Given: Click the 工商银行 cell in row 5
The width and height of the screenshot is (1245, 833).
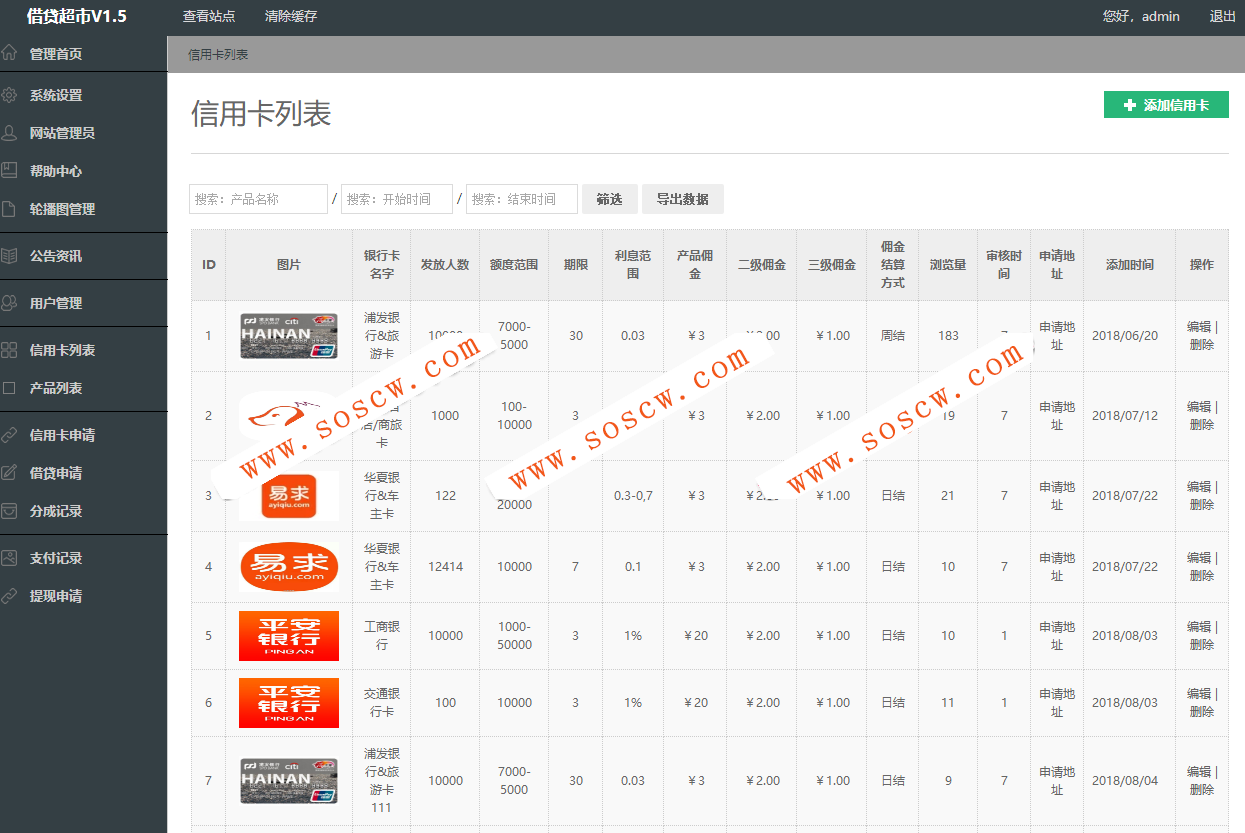Looking at the screenshot, I should [382, 636].
